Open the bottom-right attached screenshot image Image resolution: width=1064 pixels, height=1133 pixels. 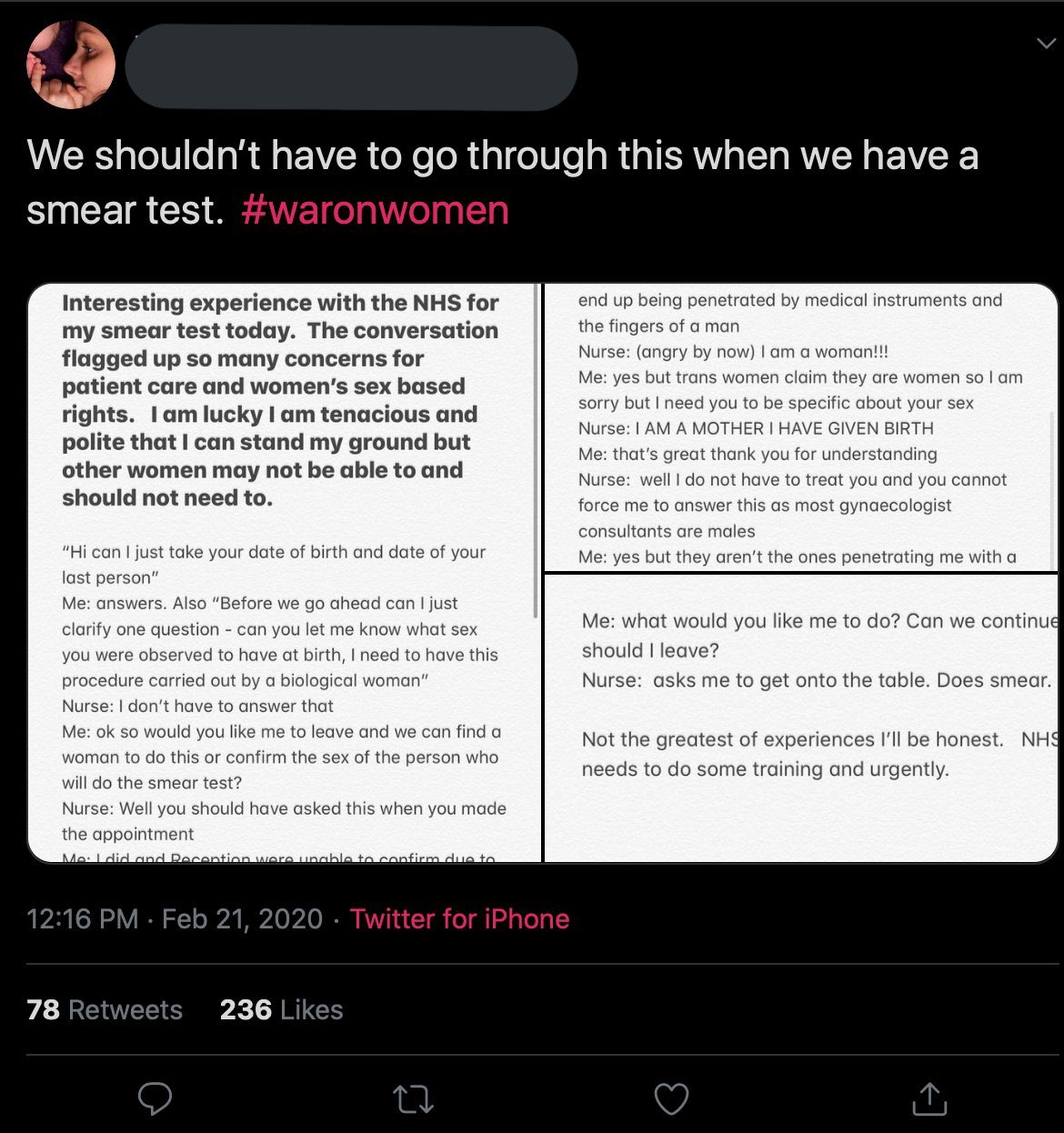[x=800, y=718]
